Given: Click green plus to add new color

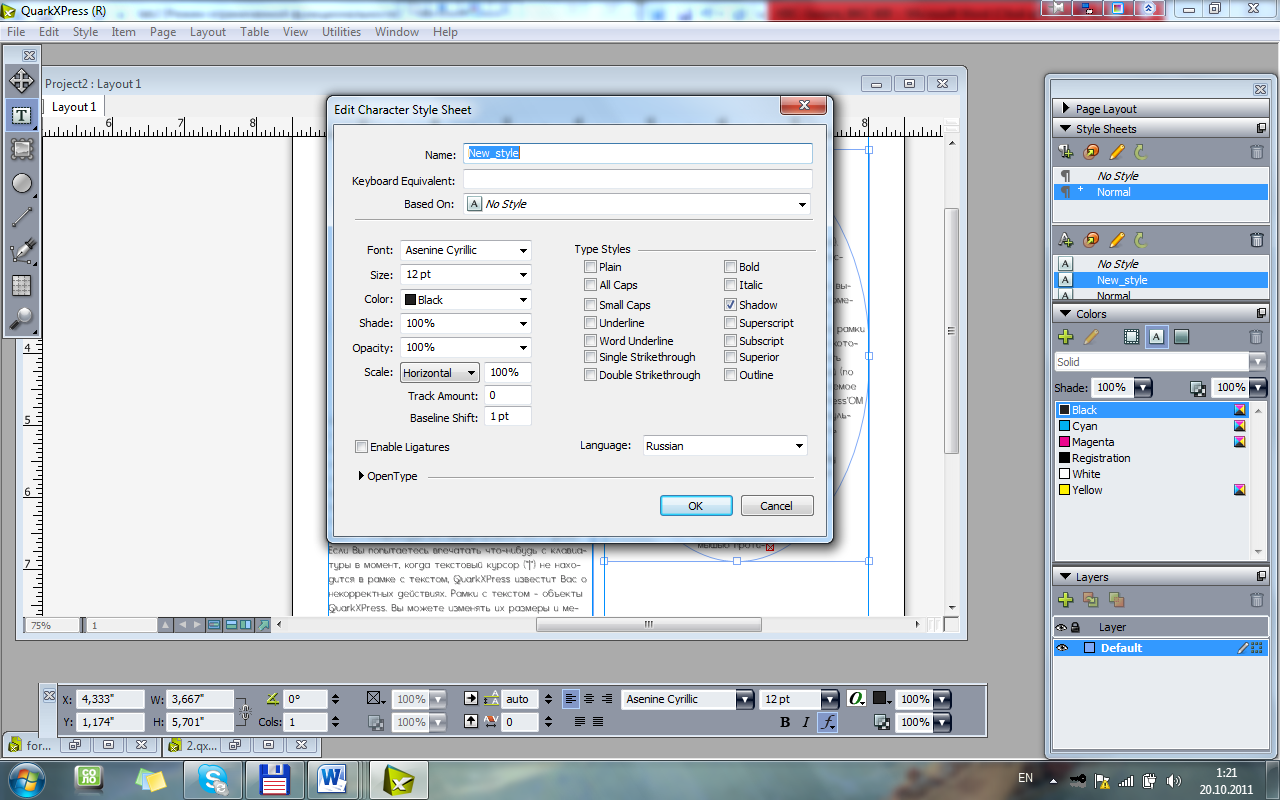Looking at the screenshot, I should pyautogui.click(x=1066, y=338).
